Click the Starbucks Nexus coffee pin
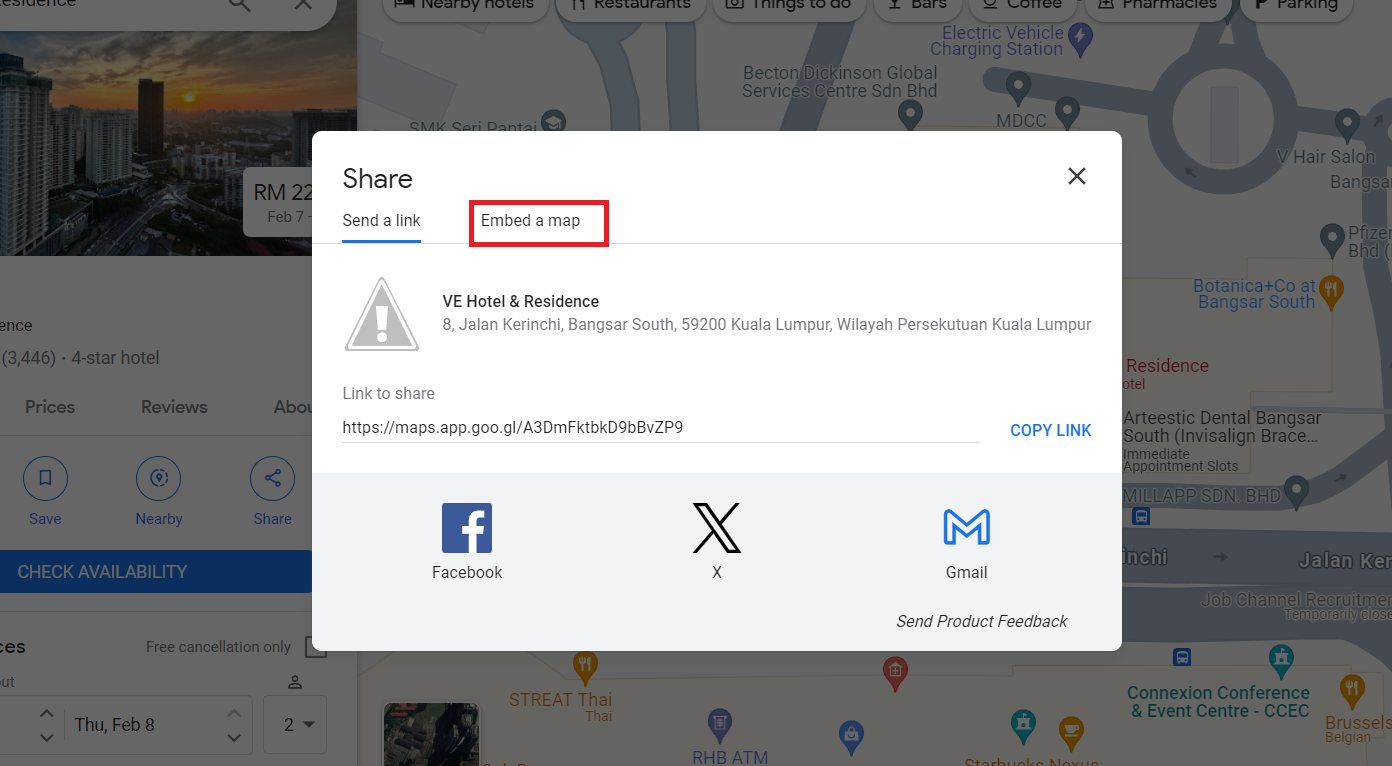The width and height of the screenshot is (1392, 766). (1071, 732)
